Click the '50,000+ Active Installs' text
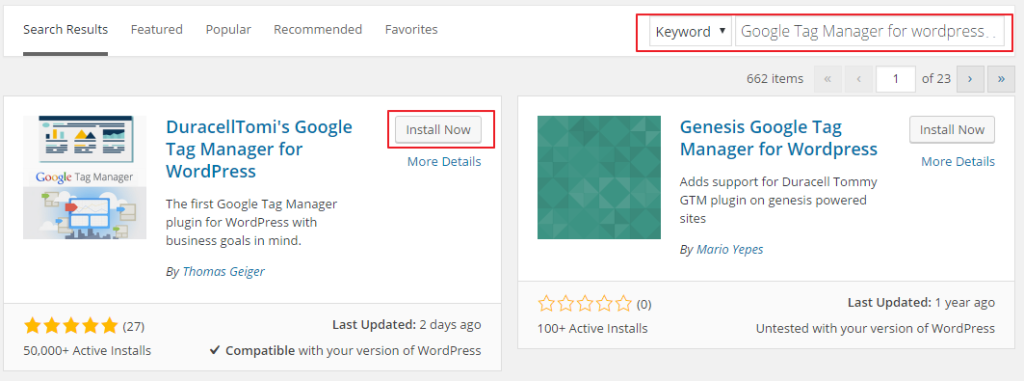The image size is (1024, 381). click(x=87, y=351)
